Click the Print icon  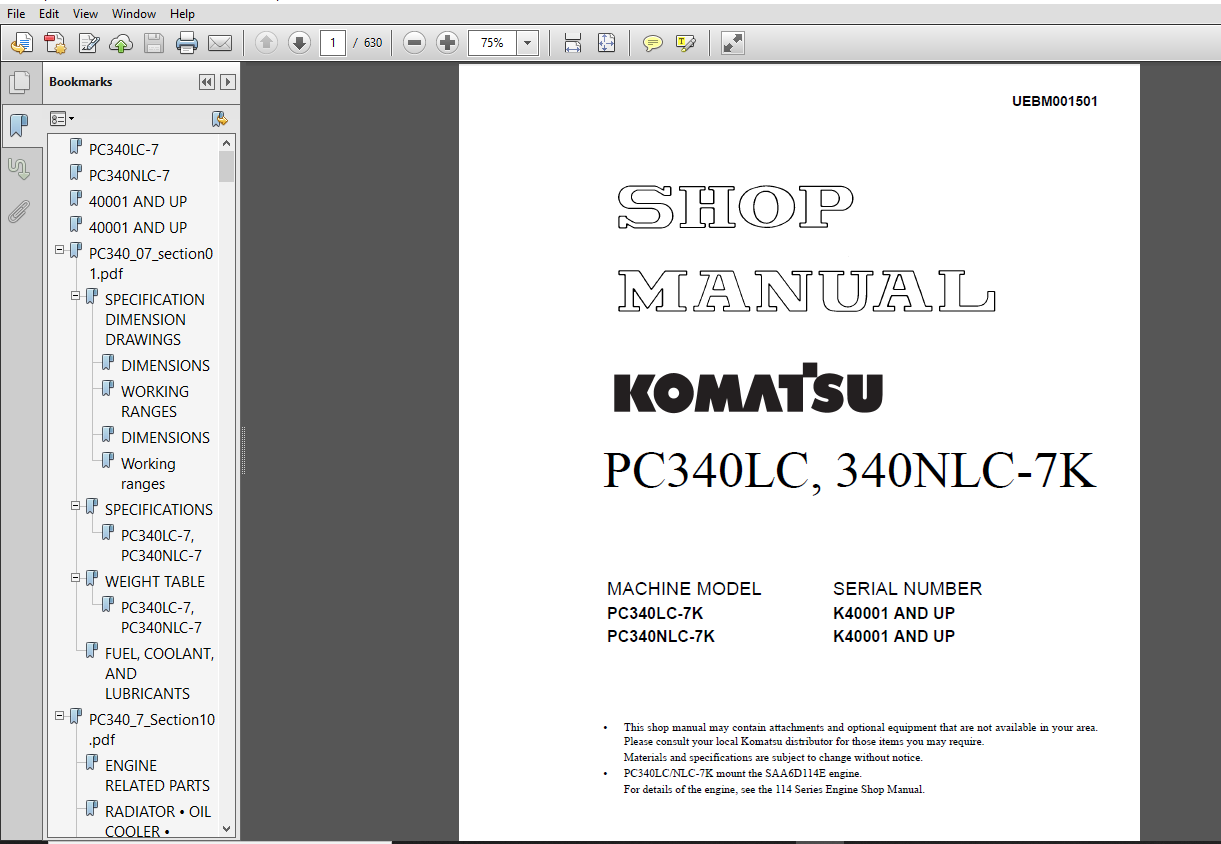coord(187,43)
